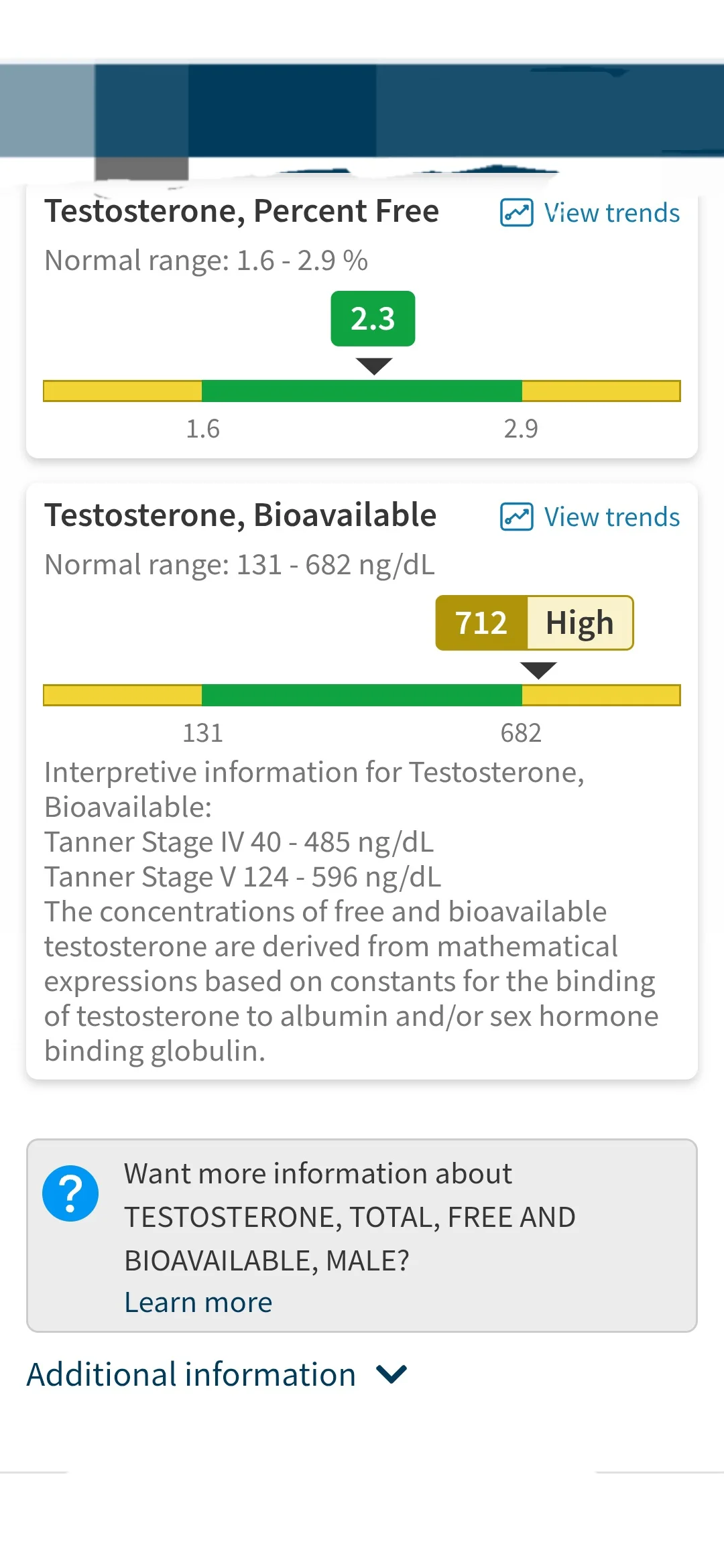Screen dimensions: 724x1568
Task: Tap the black marker triangle under 712
Action: (538, 669)
